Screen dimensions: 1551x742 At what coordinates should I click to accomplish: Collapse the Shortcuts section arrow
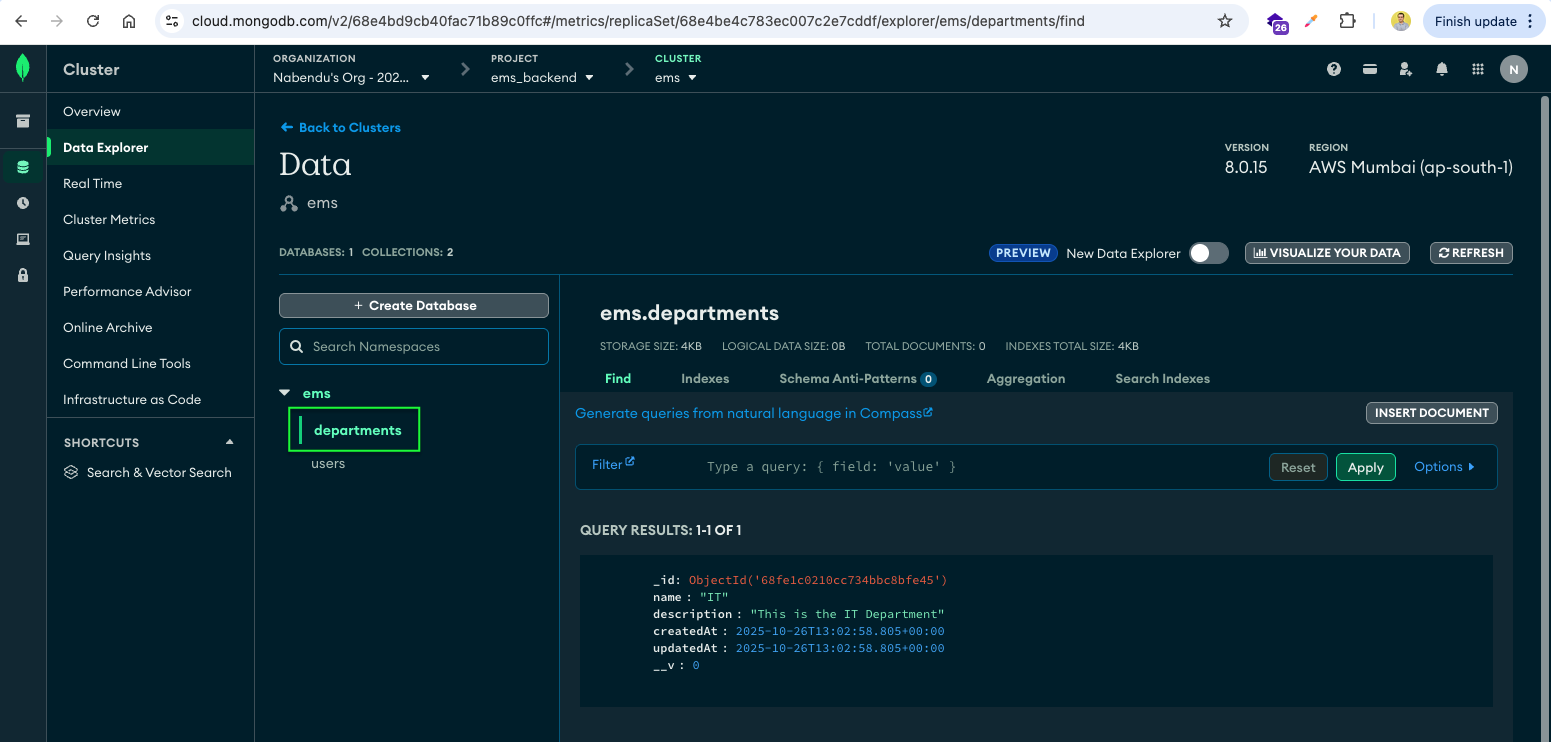230,442
